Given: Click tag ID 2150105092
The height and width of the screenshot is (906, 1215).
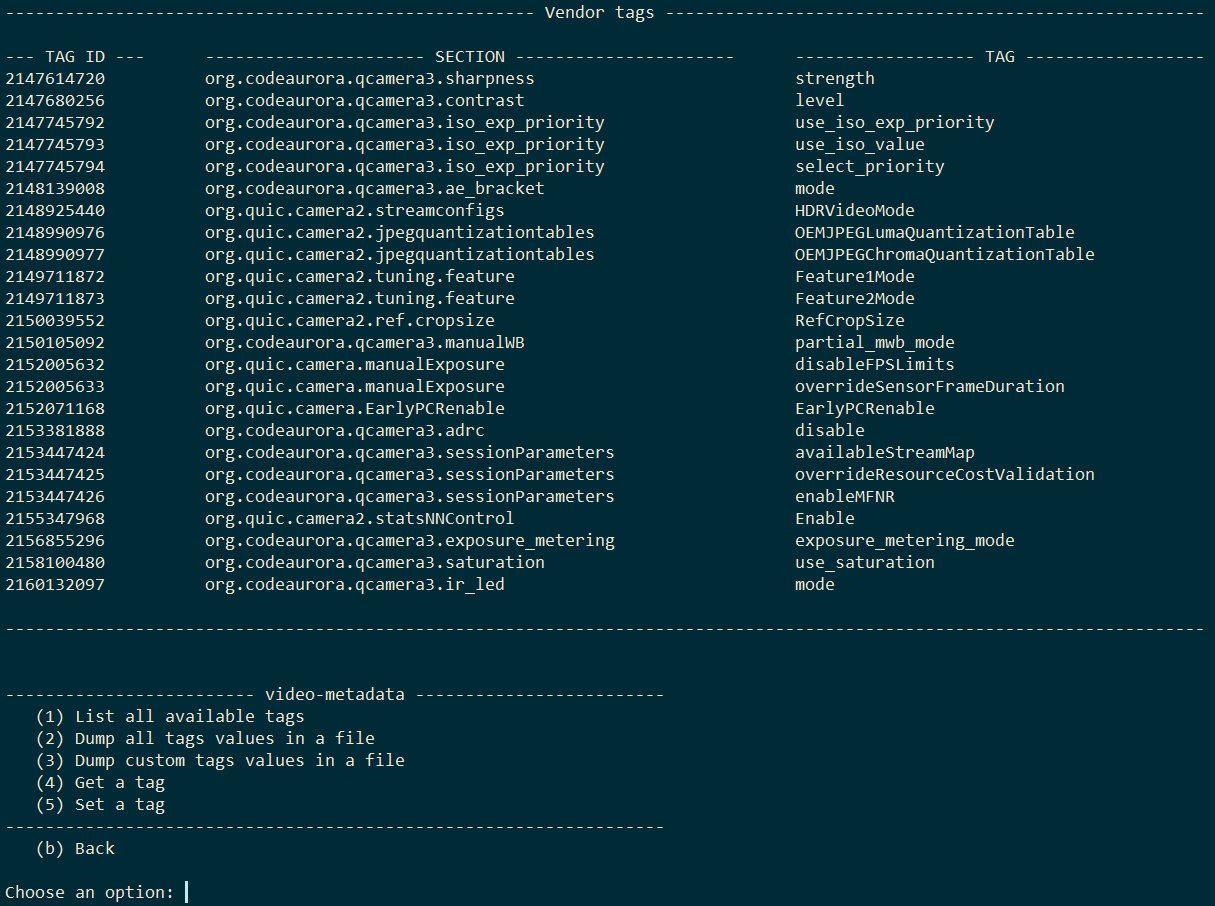Looking at the screenshot, I should 55,342.
